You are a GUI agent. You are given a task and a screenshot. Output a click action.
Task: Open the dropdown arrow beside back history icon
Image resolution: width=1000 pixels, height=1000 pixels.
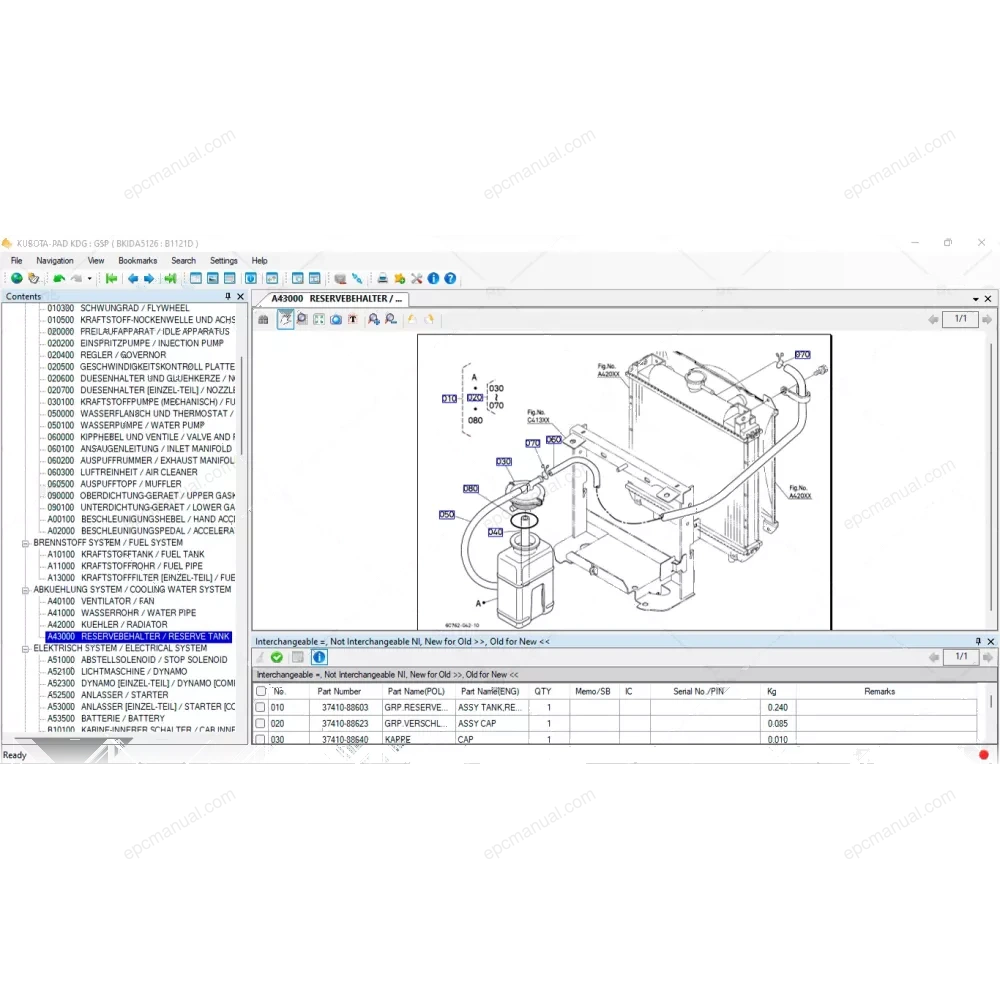point(89,279)
